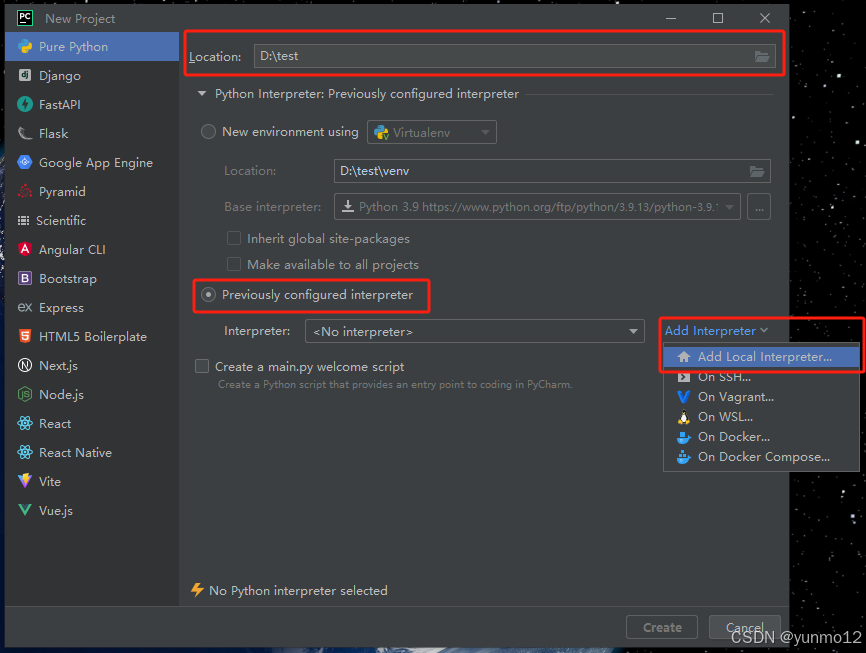Screen dimensions: 866x653
Task: Click the Django icon in the sidebar
Action: tap(25, 75)
